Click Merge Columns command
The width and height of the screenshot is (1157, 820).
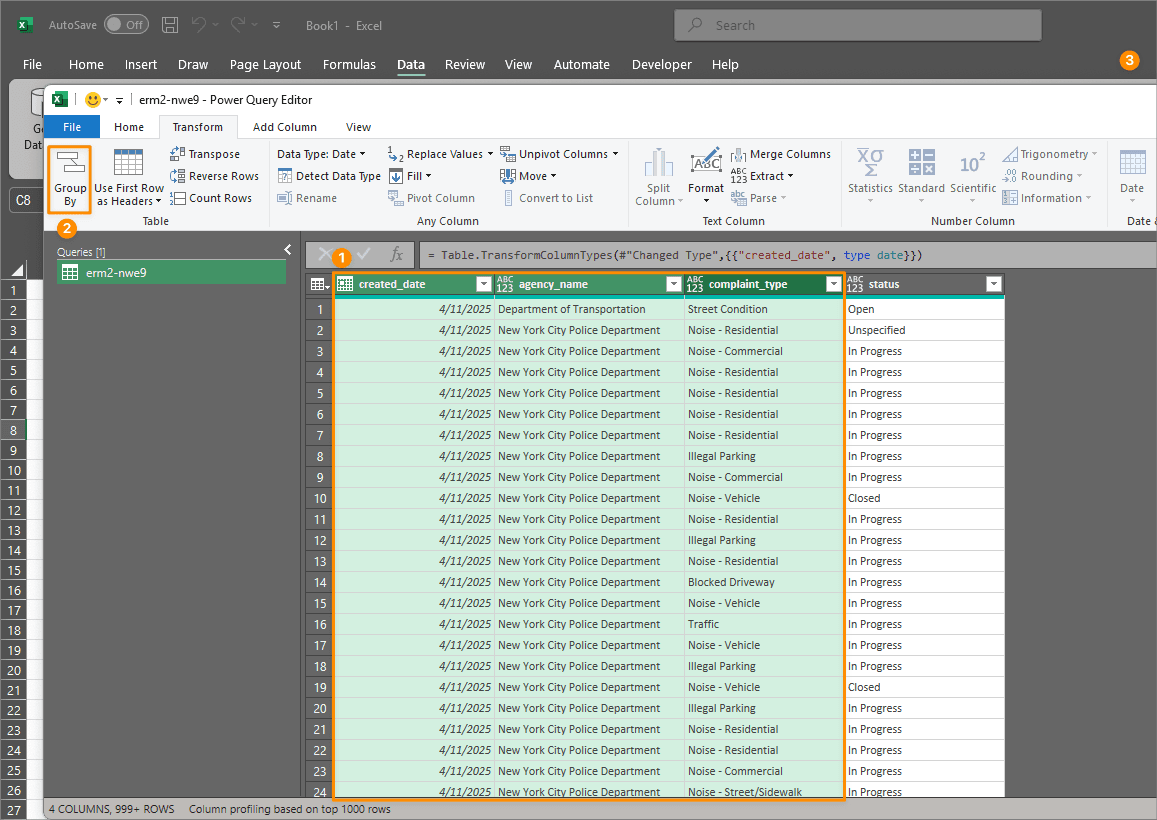tap(781, 154)
